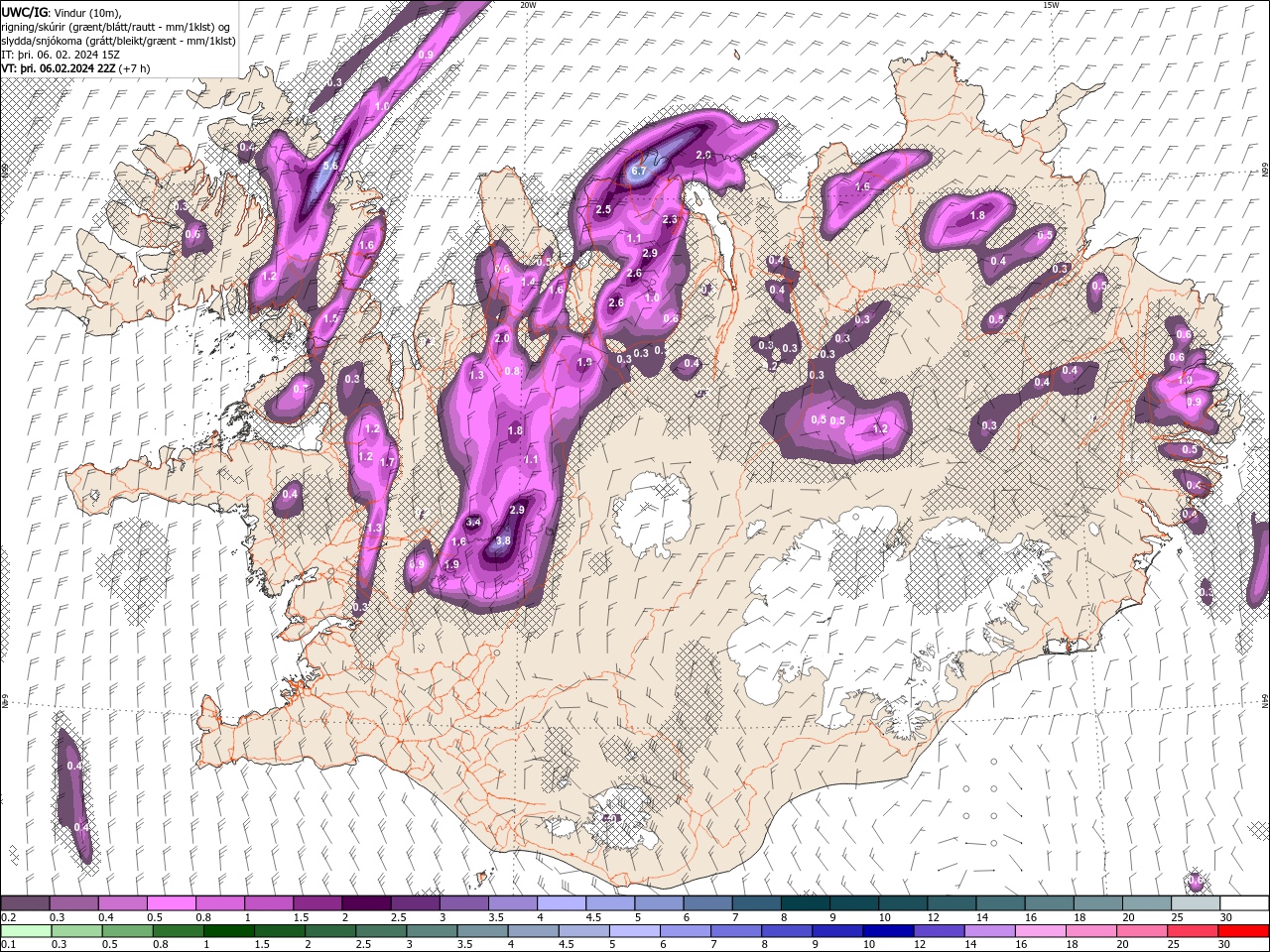The width and height of the screenshot is (1270, 952).
Task: Pick the pink 0.5–0.8 swatch in top legend row
Action: click(x=171, y=903)
